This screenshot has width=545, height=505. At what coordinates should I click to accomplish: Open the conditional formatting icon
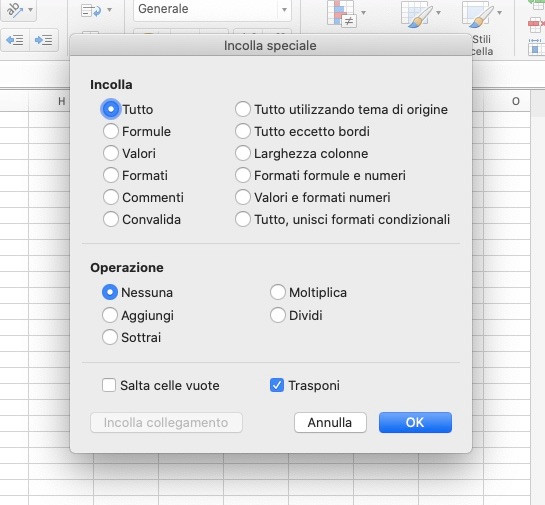341,13
